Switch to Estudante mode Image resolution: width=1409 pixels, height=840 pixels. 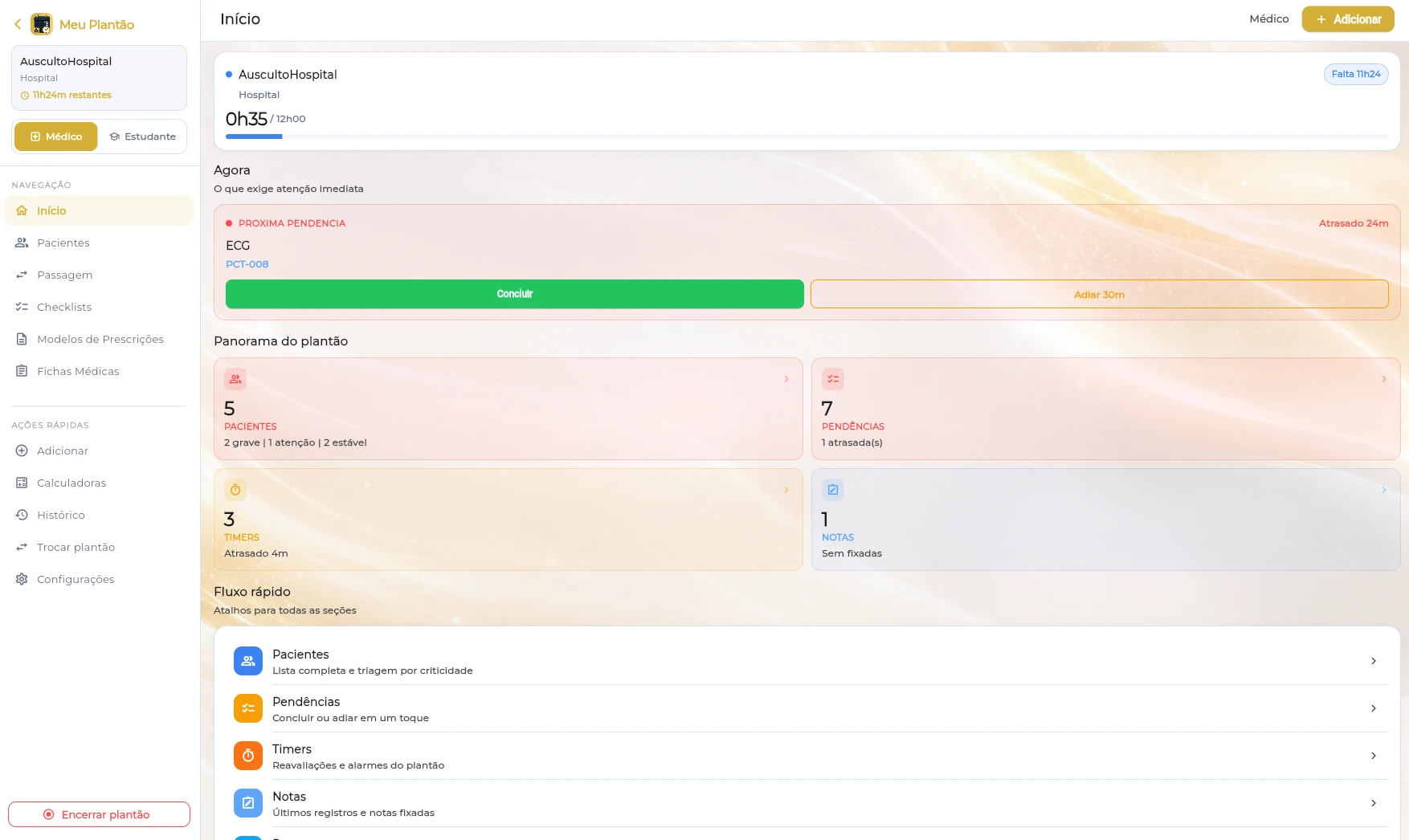pos(142,137)
